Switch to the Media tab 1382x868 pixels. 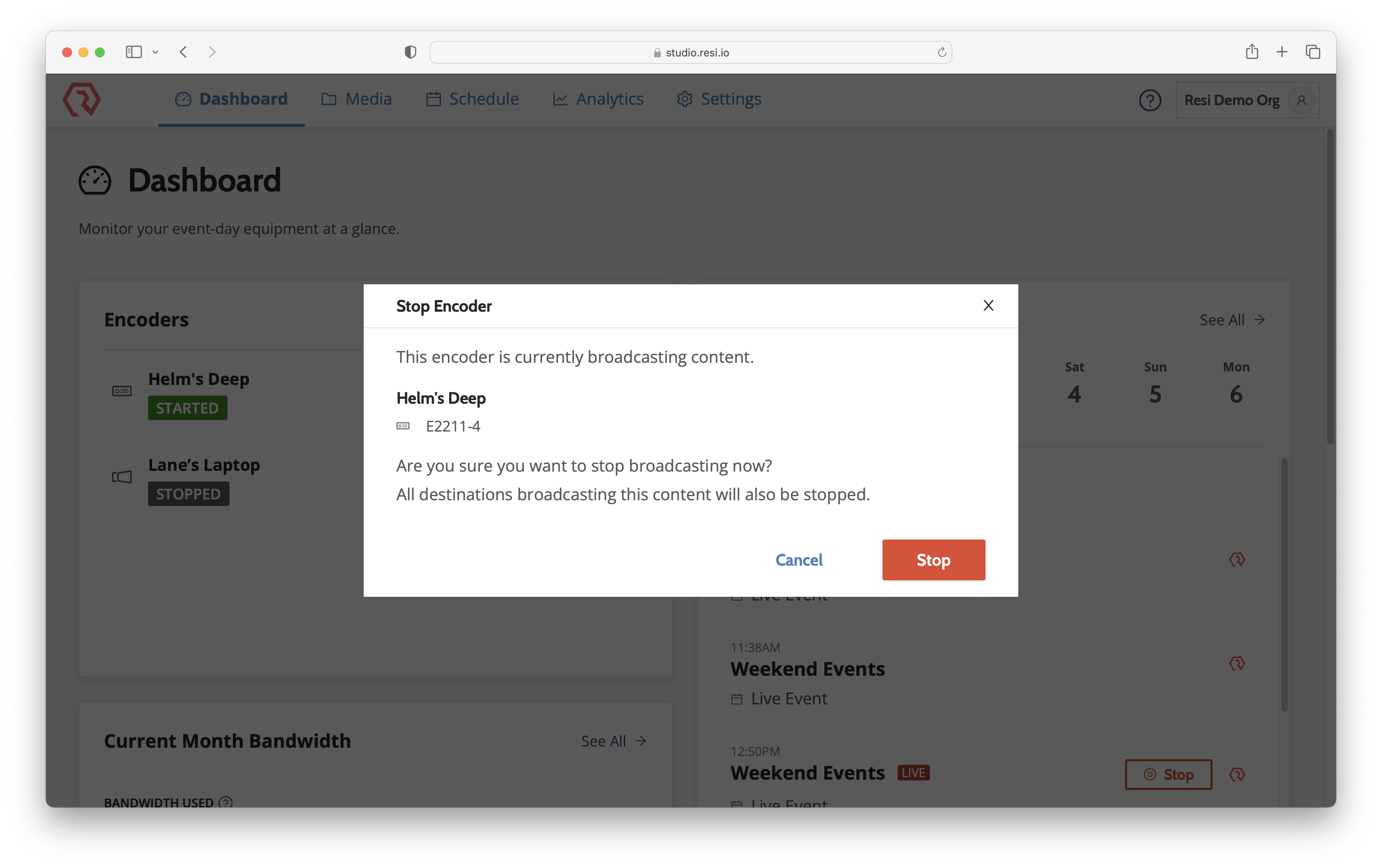[x=356, y=99]
